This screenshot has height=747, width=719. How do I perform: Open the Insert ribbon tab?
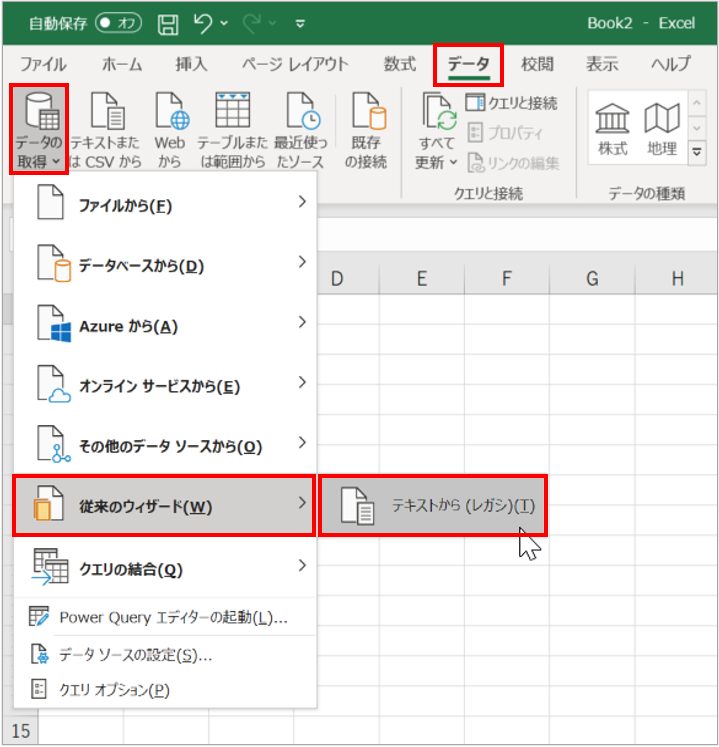[x=191, y=64]
